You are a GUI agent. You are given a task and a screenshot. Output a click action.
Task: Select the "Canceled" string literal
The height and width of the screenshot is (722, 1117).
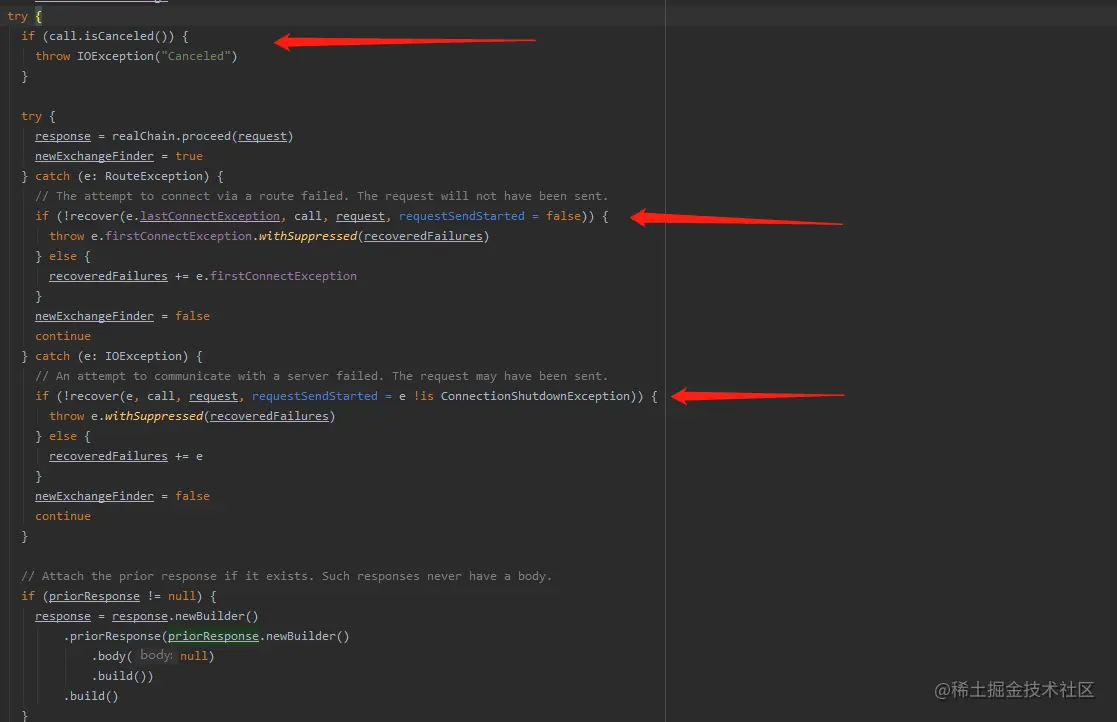point(196,56)
